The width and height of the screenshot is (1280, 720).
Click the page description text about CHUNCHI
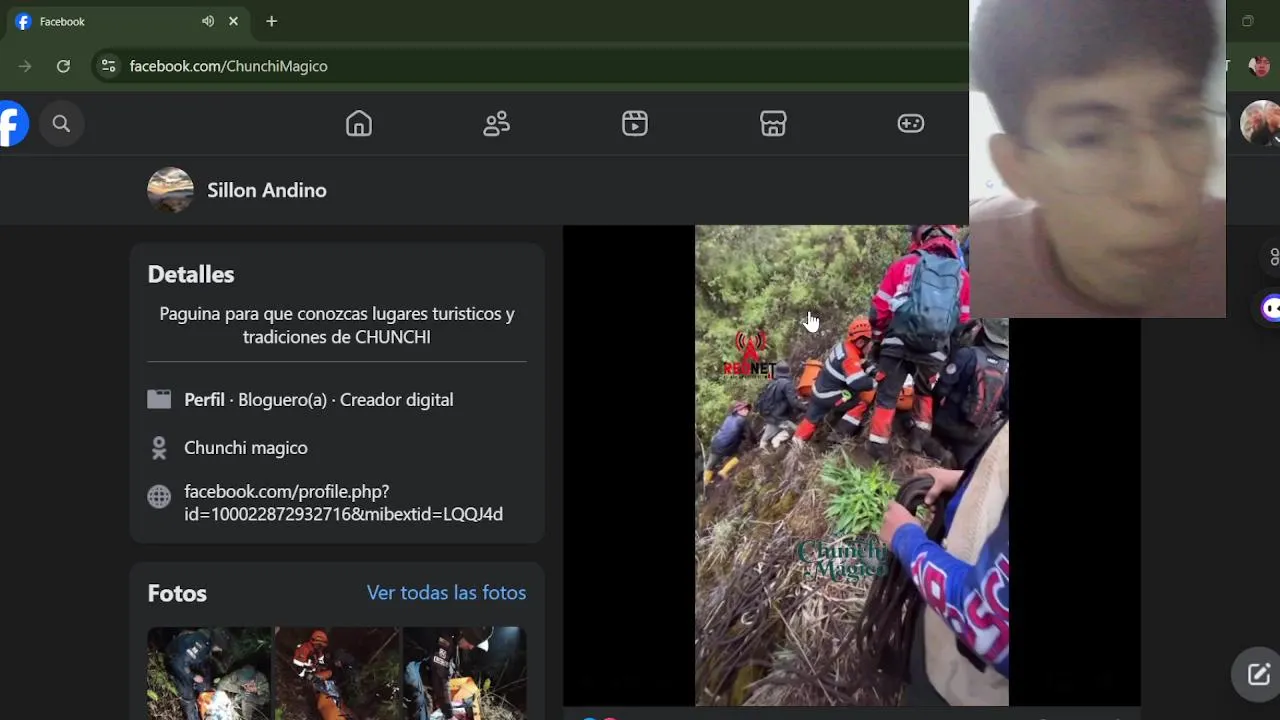tap(337, 325)
